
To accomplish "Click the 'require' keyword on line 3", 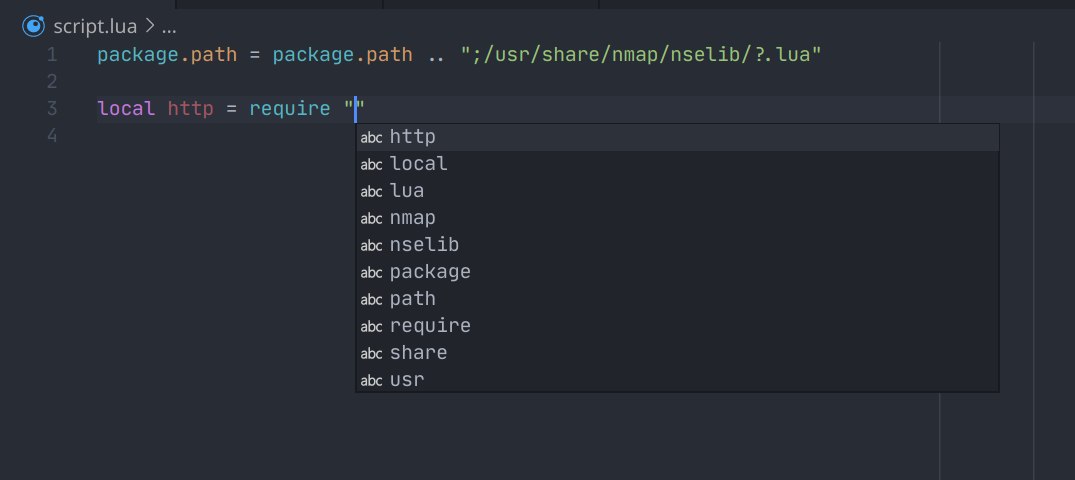I will pyautogui.click(x=289, y=108).
